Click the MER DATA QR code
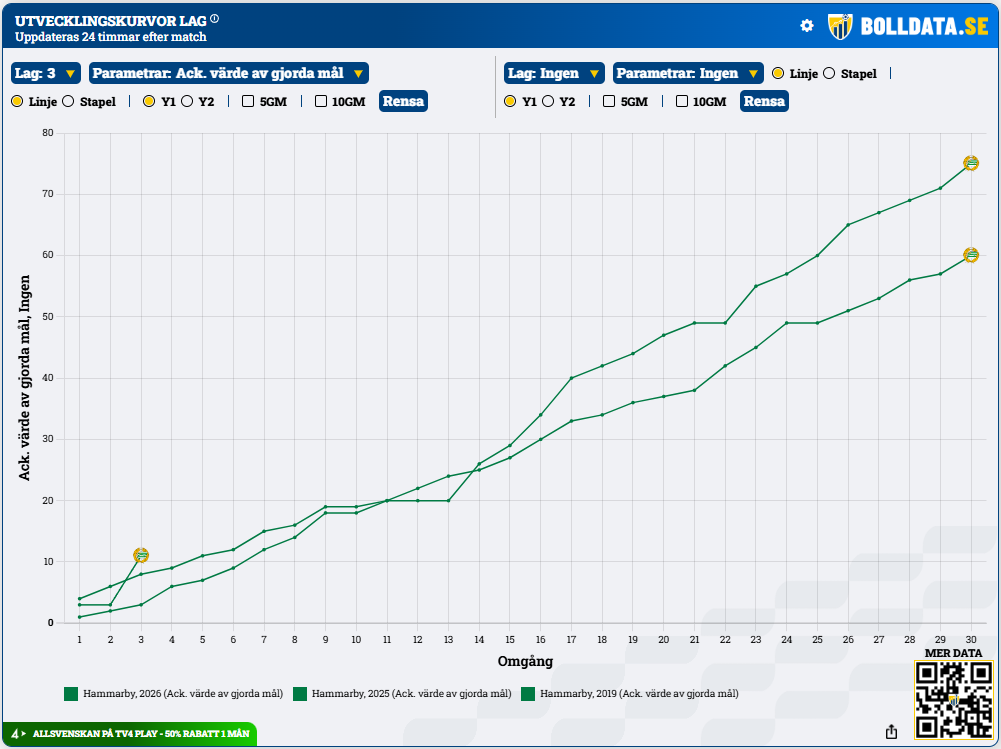The image size is (1001, 749). coord(952,699)
